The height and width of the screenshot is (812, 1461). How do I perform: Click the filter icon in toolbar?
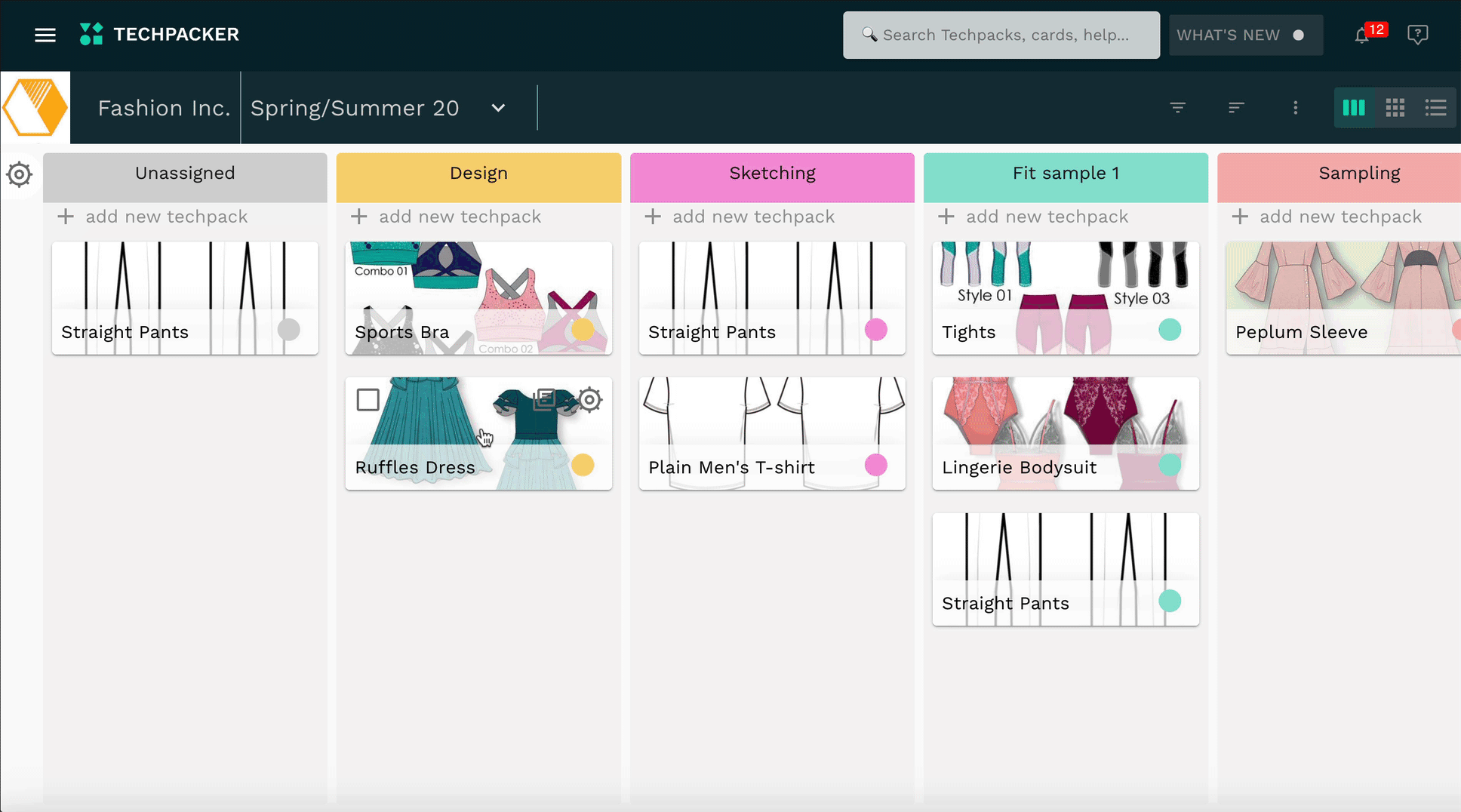1177,108
